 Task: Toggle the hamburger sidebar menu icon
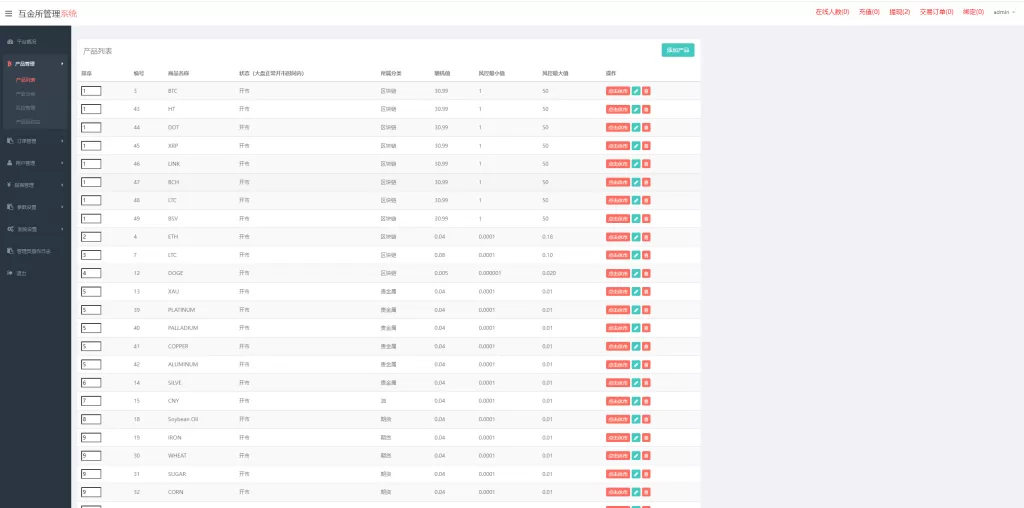(8, 13)
